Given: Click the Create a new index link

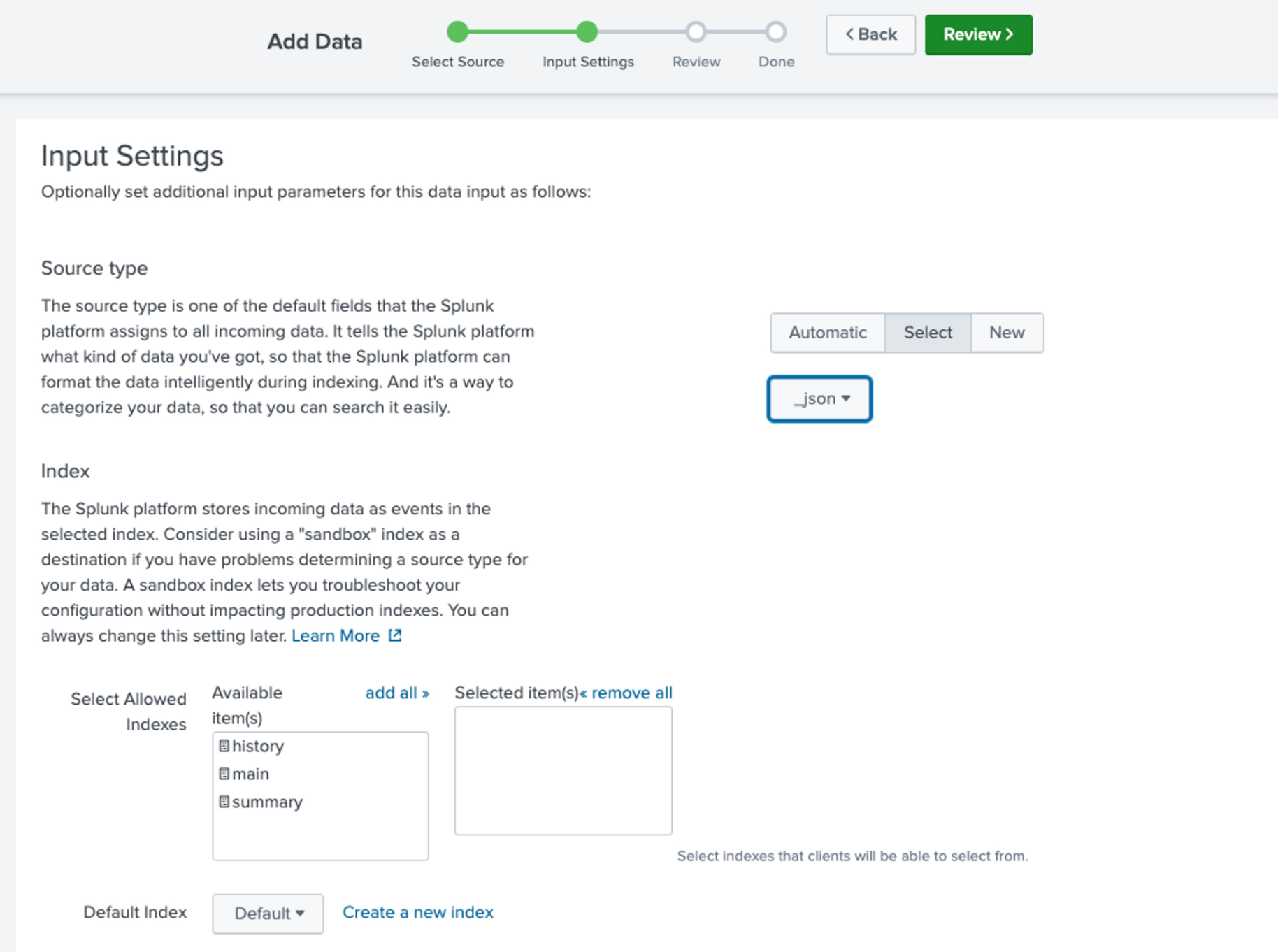Looking at the screenshot, I should pyautogui.click(x=417, y=912).
